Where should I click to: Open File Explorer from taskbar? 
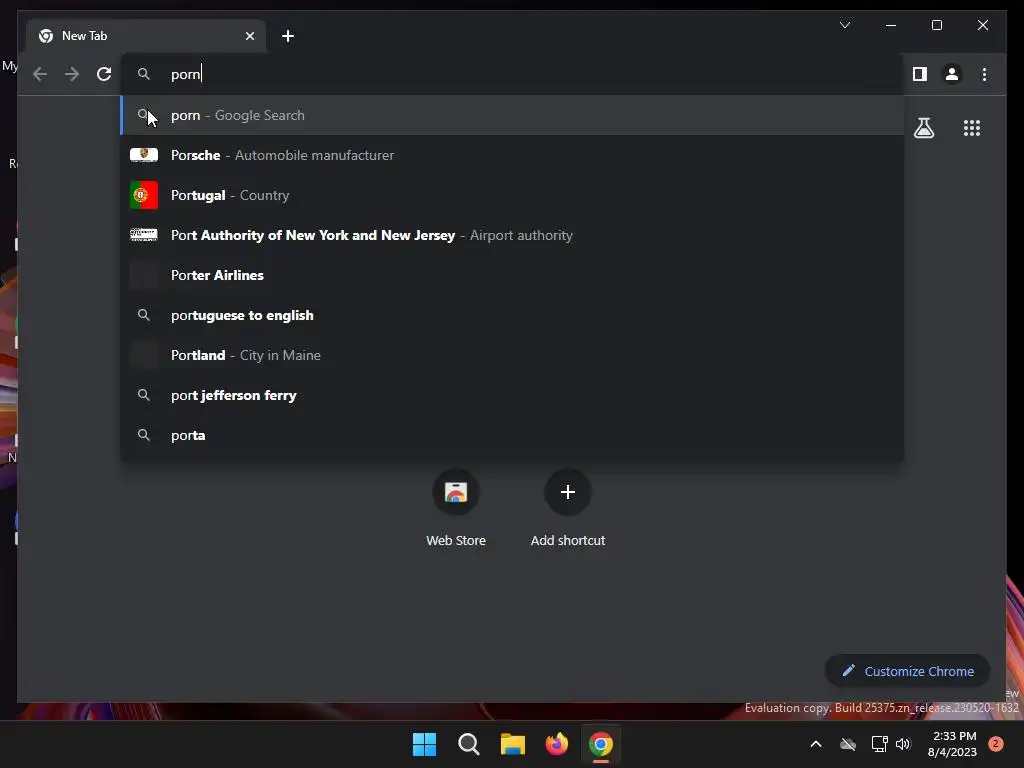[513, 744]
